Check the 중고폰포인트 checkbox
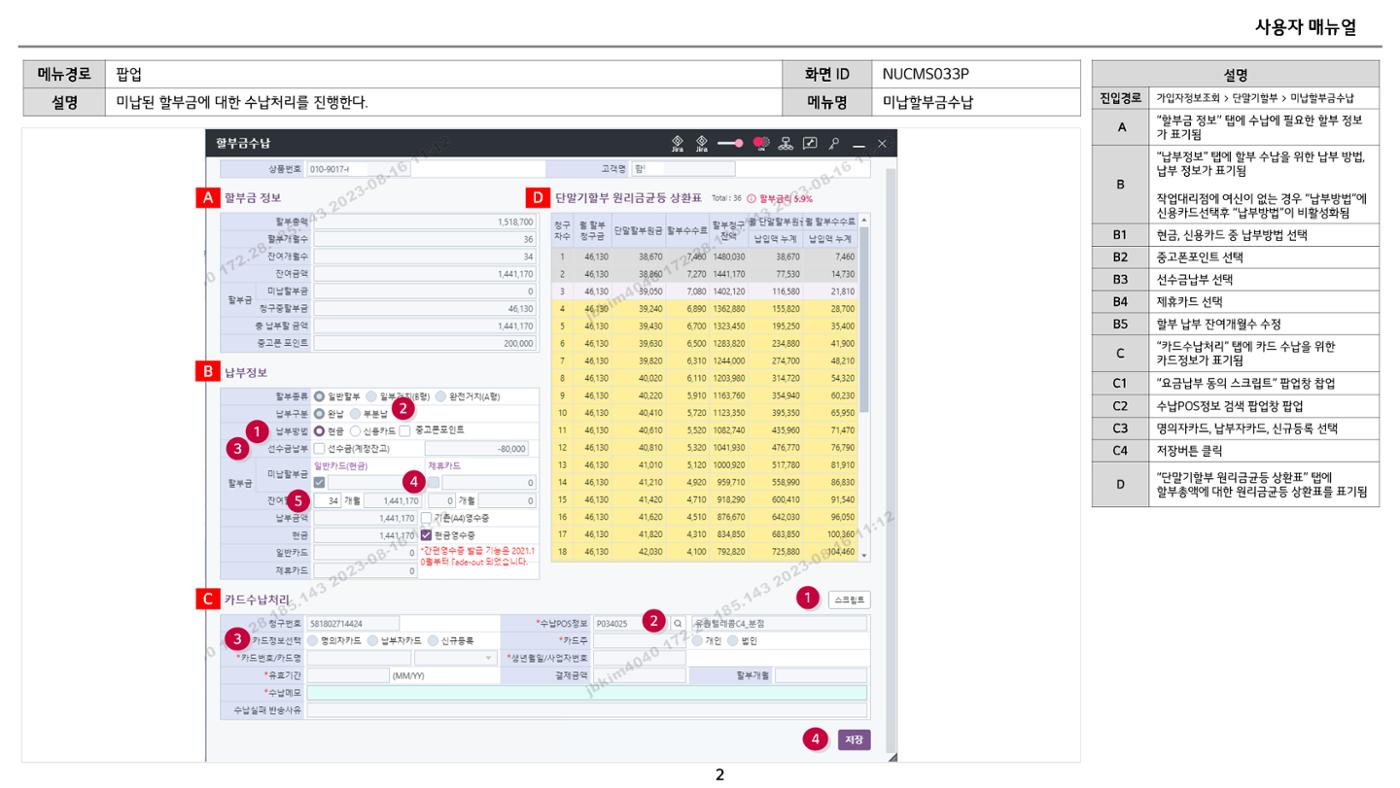Image resolution: width=1400 pixels, height=788 pixels. pyautogui.click(x=405, y=430)
